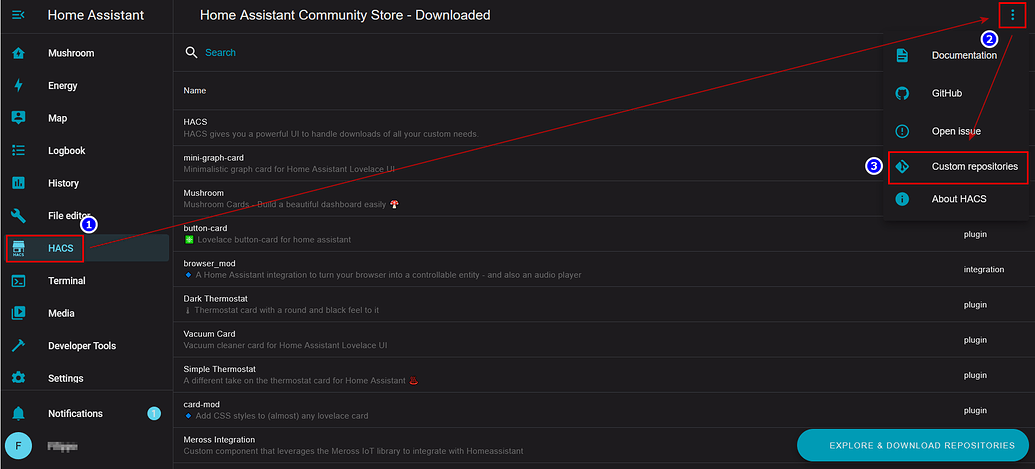Image resolution: width=1035 pixels, height=469 pixels.
Task: Select Custom repositories from the menu
Action: [974, 167]
